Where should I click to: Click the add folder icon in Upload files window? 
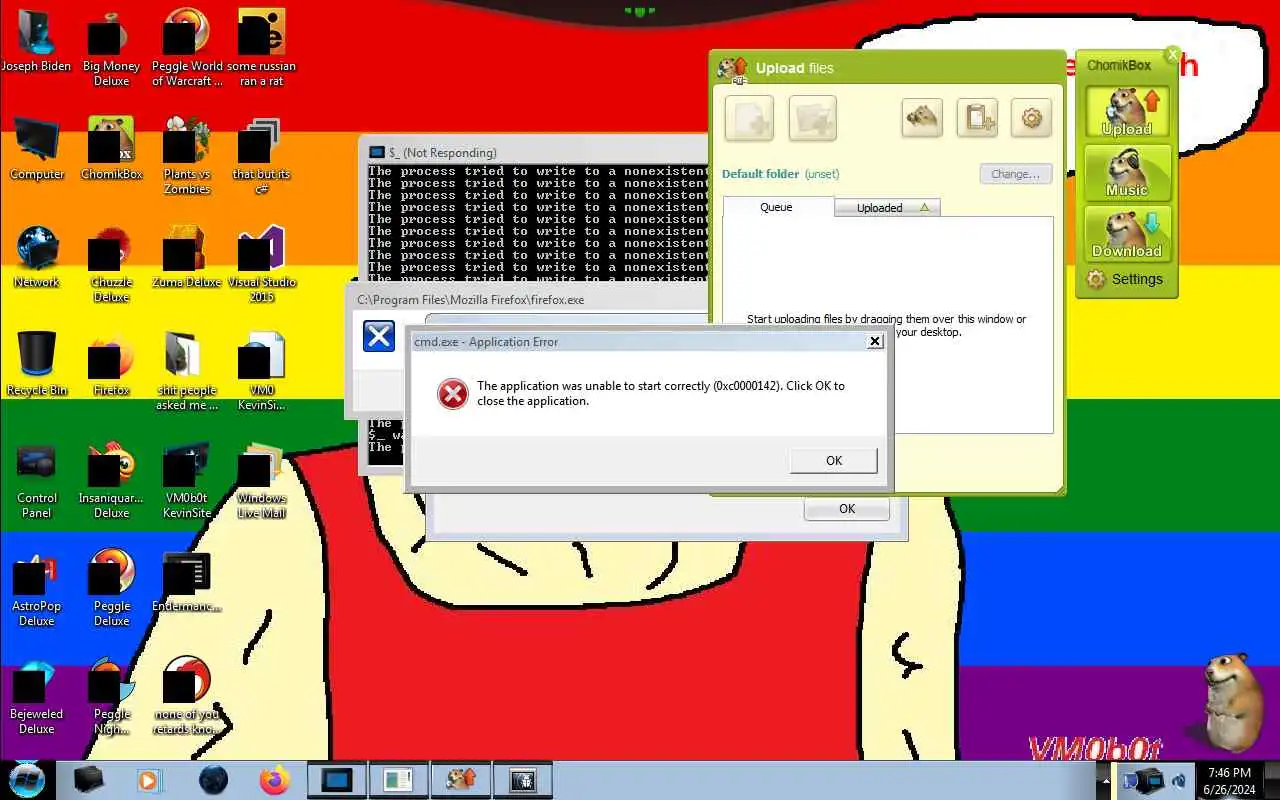pyautogui.click(x=812, y=119)
